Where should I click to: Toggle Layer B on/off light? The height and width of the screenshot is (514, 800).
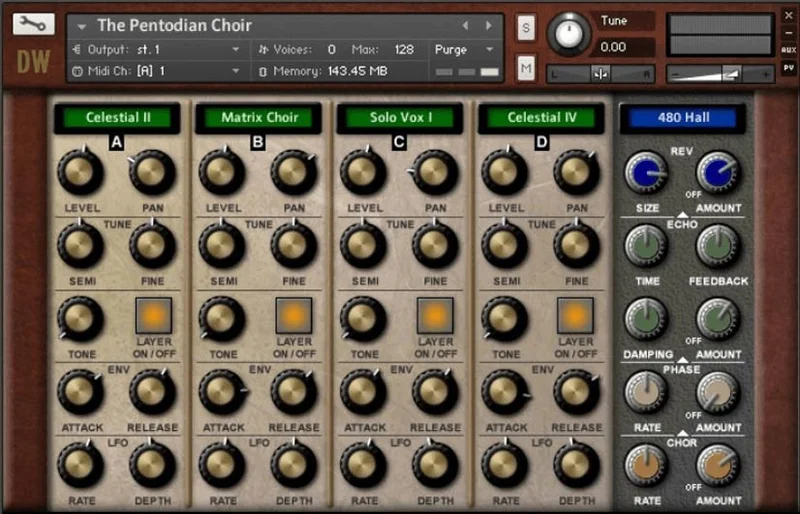click(294, 316)
